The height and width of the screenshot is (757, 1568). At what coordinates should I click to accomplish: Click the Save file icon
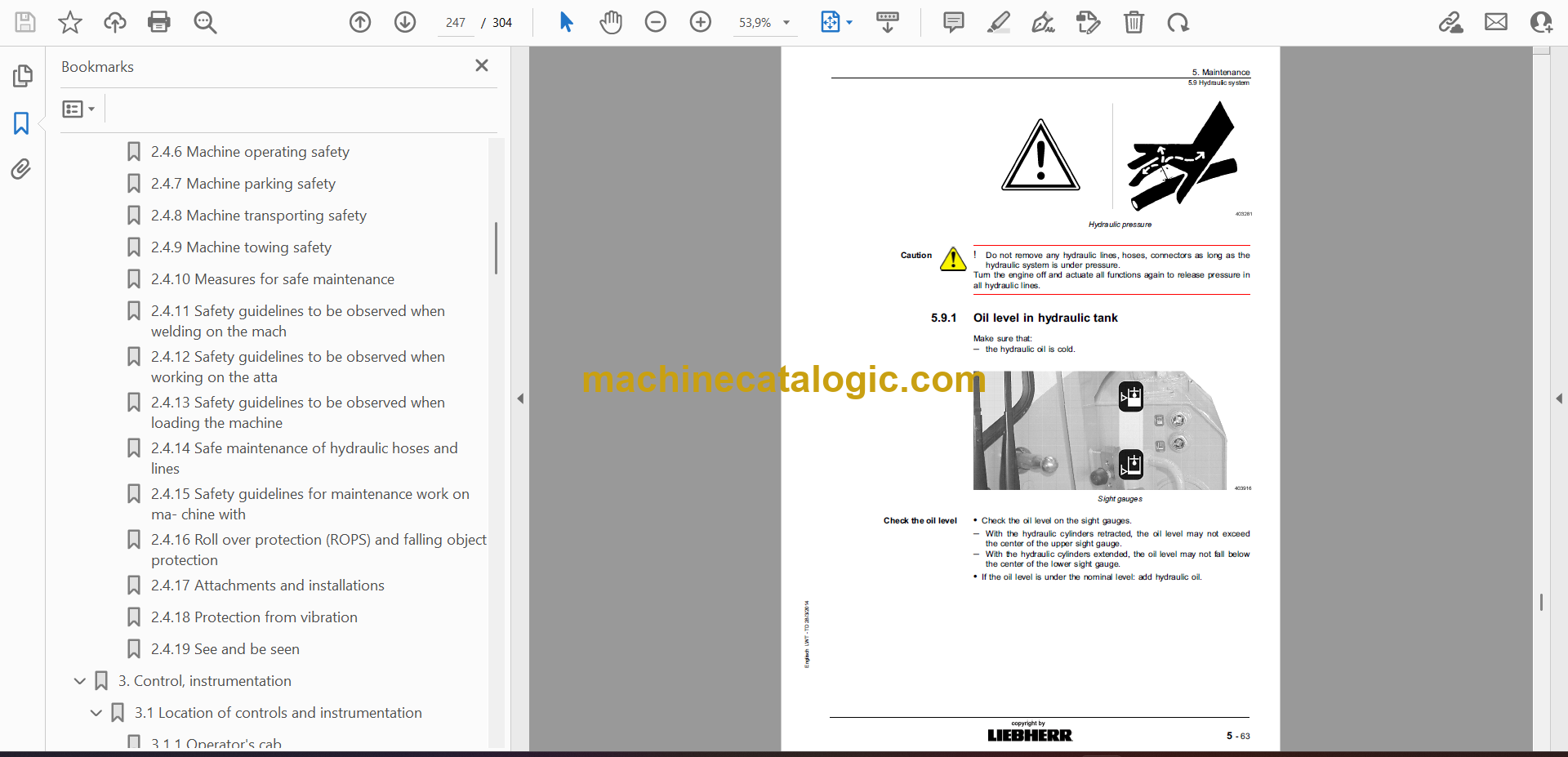click(x=25, y=22)
